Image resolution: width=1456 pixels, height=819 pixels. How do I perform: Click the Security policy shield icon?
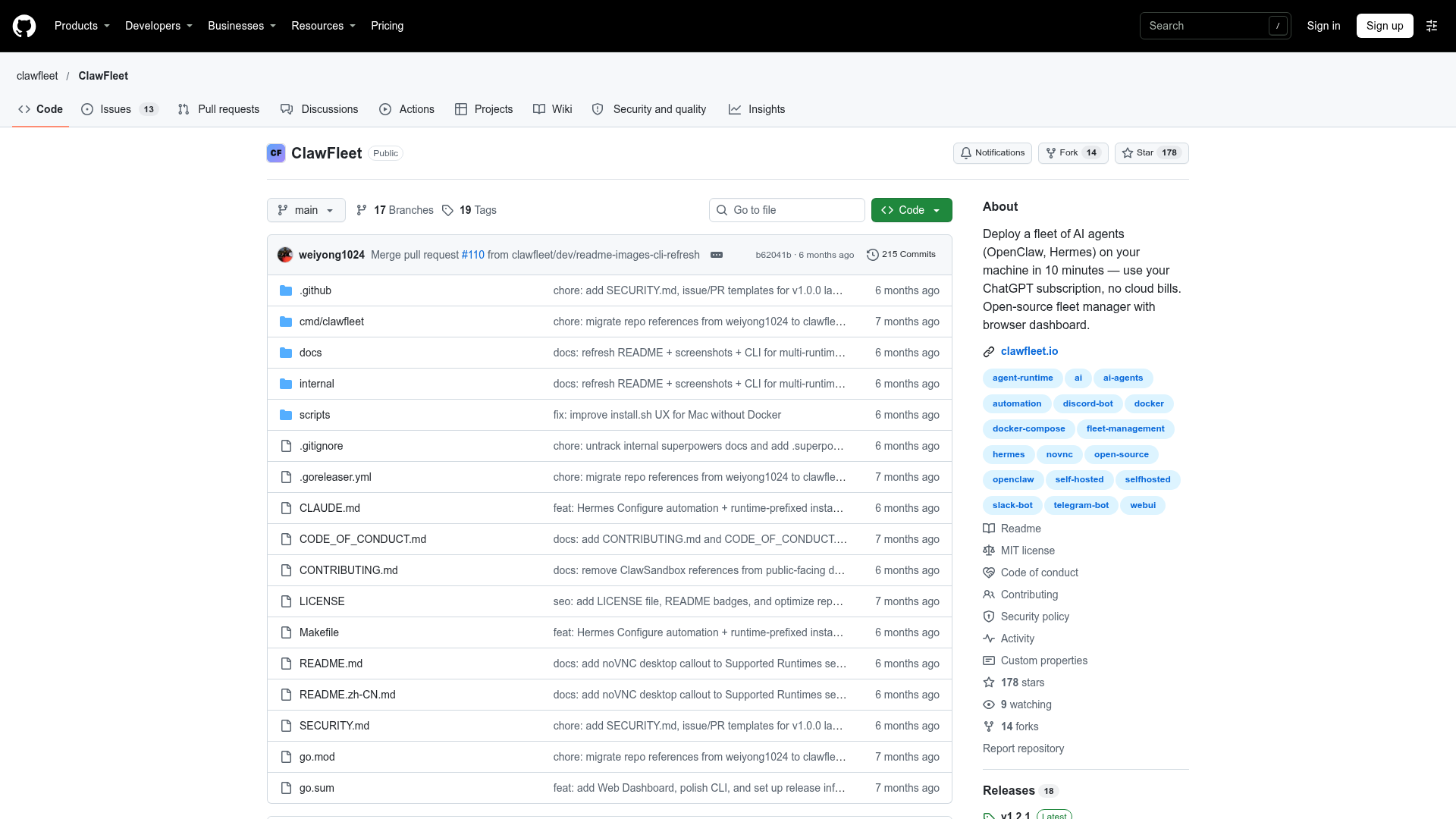(x=989, y=617)
